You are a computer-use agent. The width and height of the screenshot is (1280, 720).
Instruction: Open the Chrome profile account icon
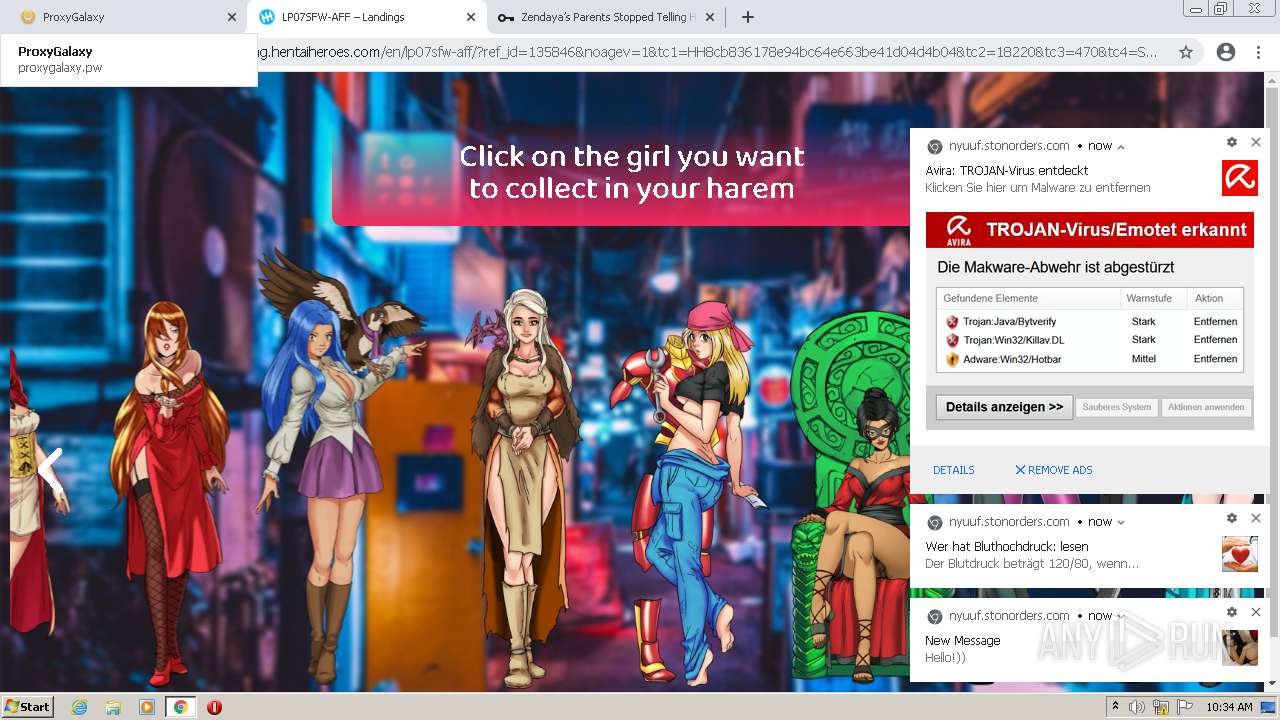coord(1225,52)
